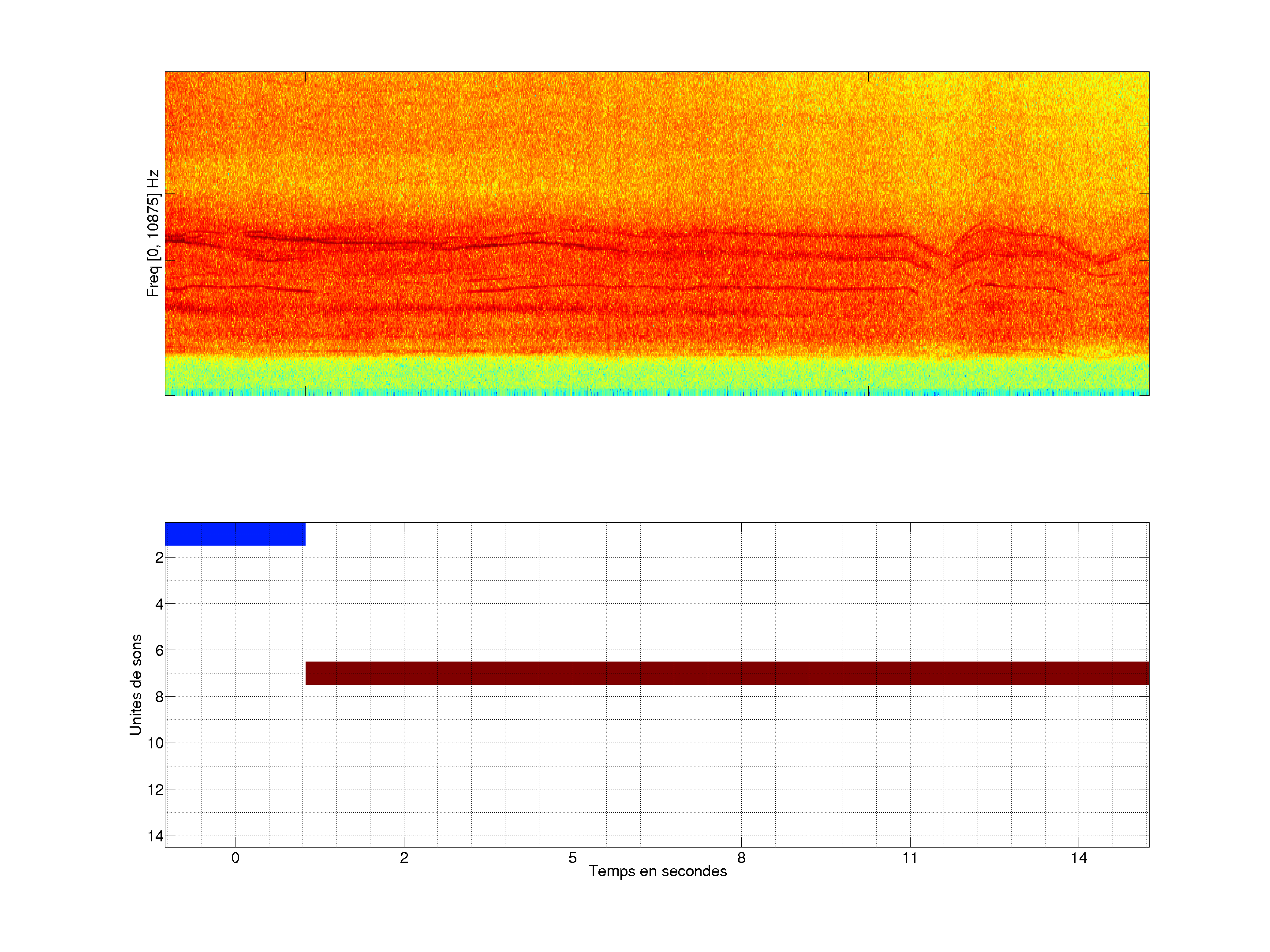The width and height of the screenshot is (1270, 952).
Task: Click y-axis tick label 8
Action: click(159, 697)
